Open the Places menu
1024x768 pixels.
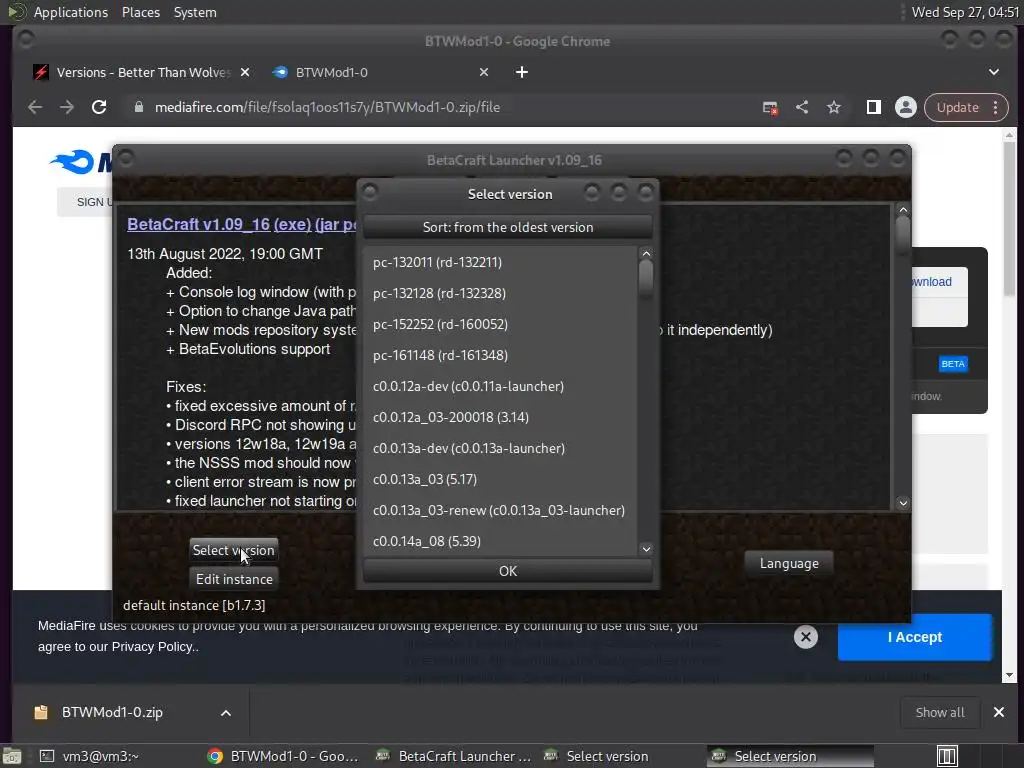pyautogui.click(x=140, y=12)
